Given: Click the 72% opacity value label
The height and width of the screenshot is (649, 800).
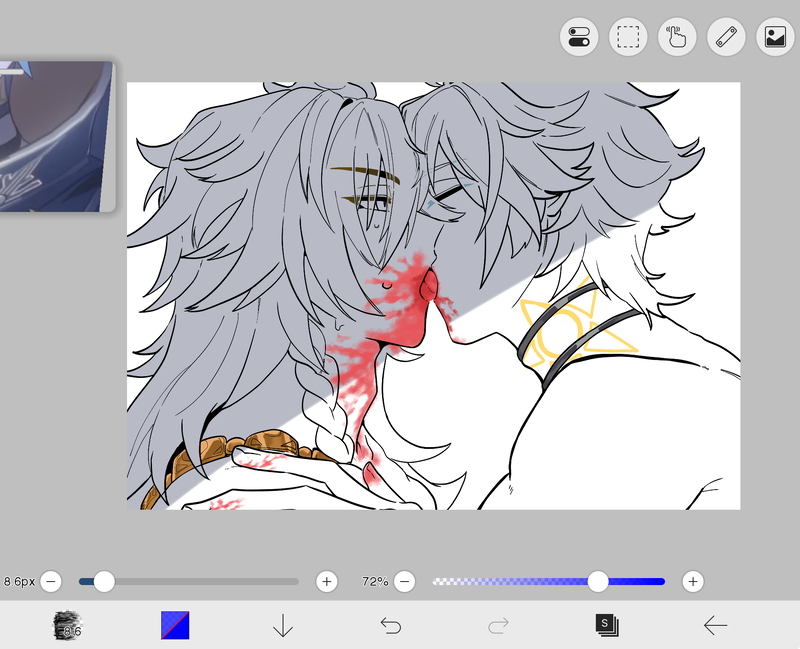Looking at the screenshot, I should 375,581.
